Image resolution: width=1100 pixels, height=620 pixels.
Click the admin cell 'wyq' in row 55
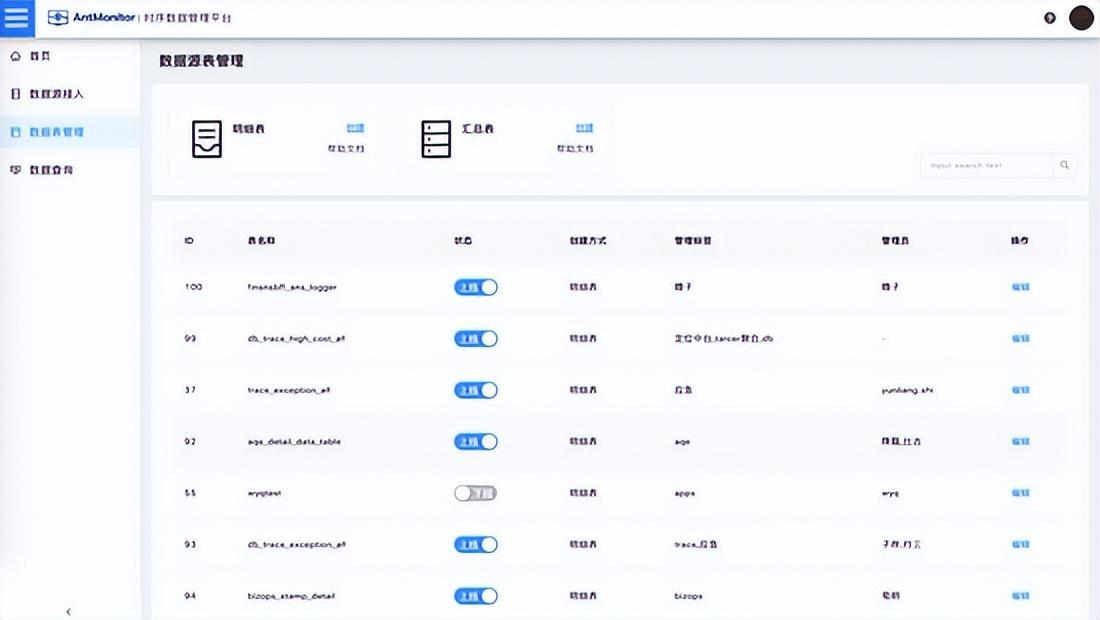[x=890, y=493]
